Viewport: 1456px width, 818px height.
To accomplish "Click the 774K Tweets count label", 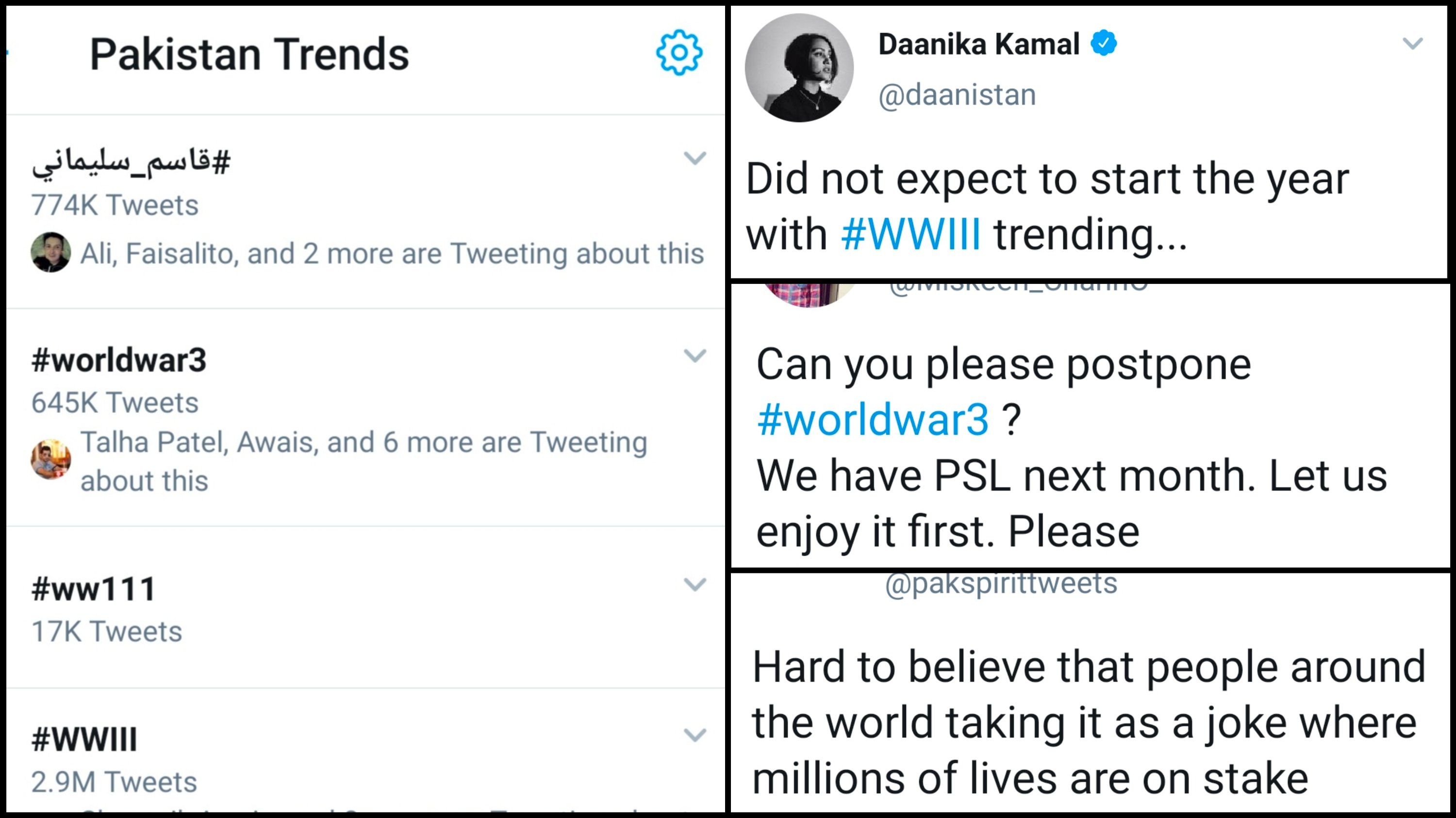I will coord(113,205).
